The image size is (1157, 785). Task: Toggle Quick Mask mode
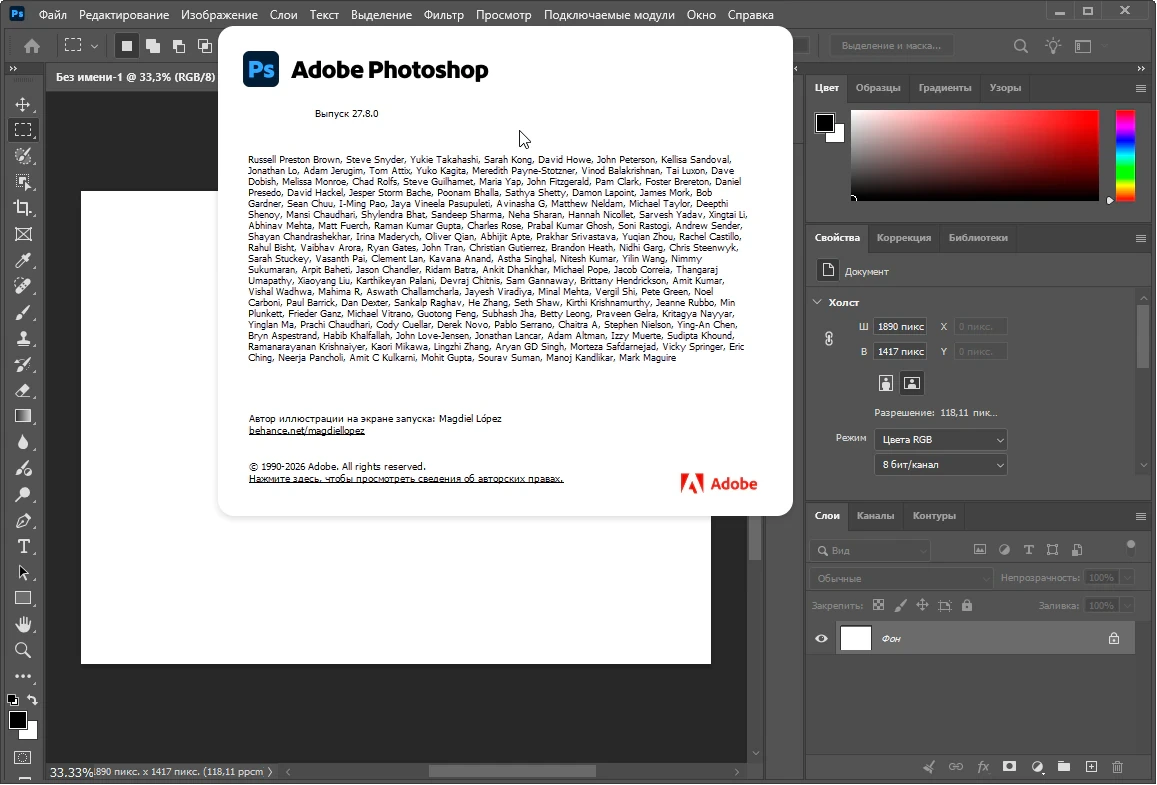tap(23, 757)
